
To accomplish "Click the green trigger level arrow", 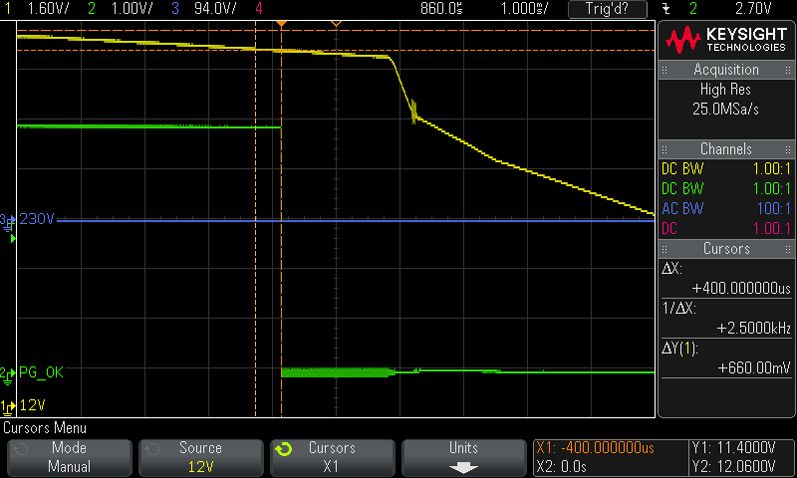I will (x=13, y=238).
